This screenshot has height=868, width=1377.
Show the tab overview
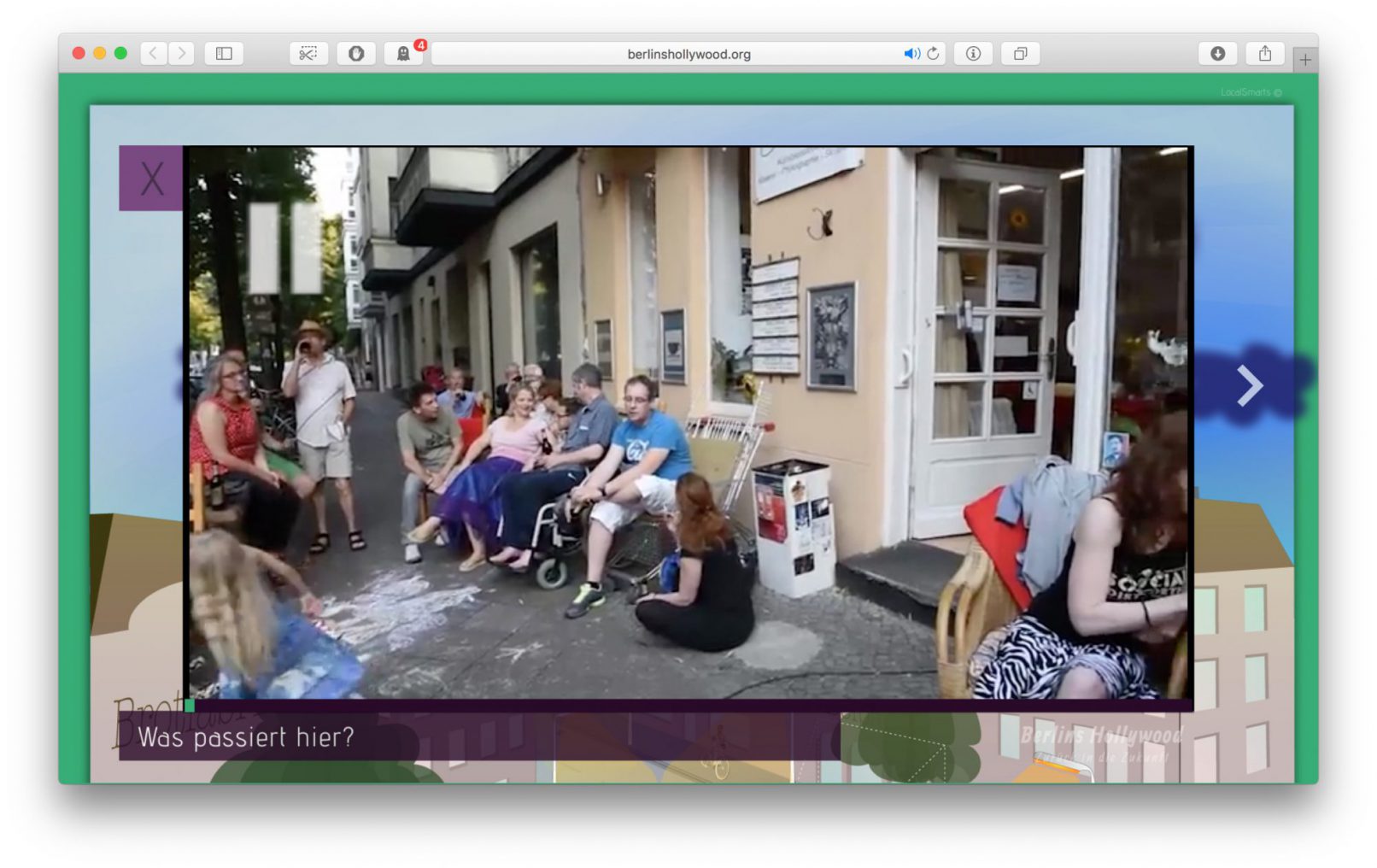(1020, 54)
